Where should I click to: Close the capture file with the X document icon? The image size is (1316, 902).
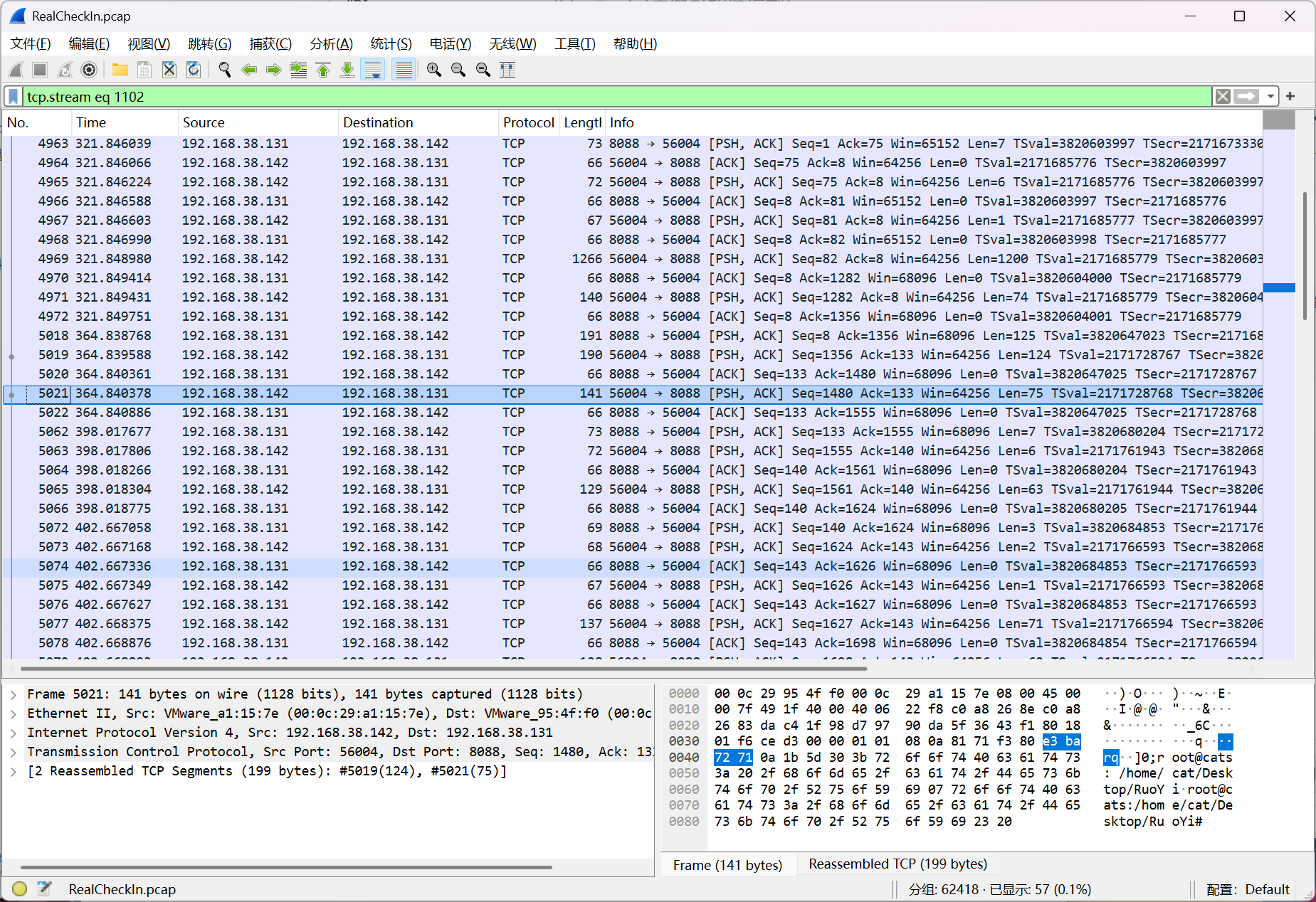point(169,70)
